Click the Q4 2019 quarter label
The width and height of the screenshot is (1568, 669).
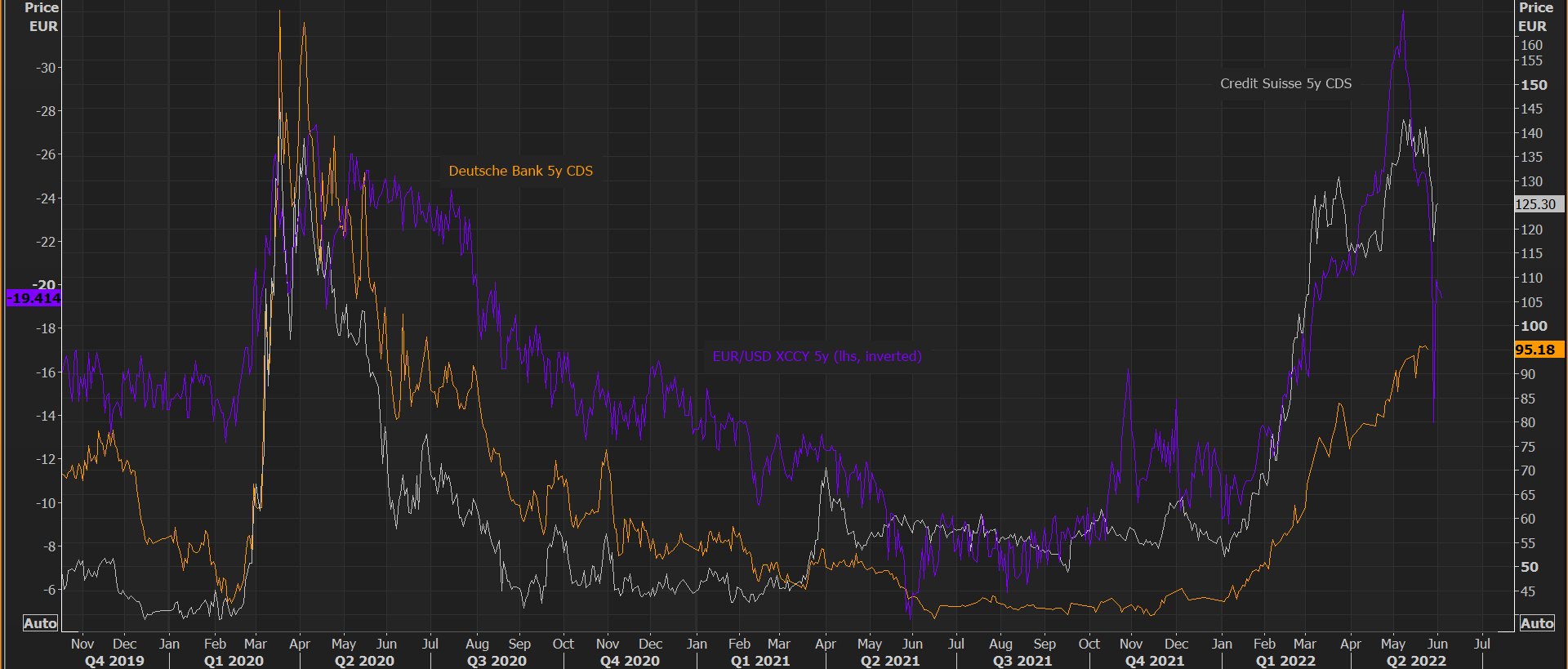click(114, 660)
